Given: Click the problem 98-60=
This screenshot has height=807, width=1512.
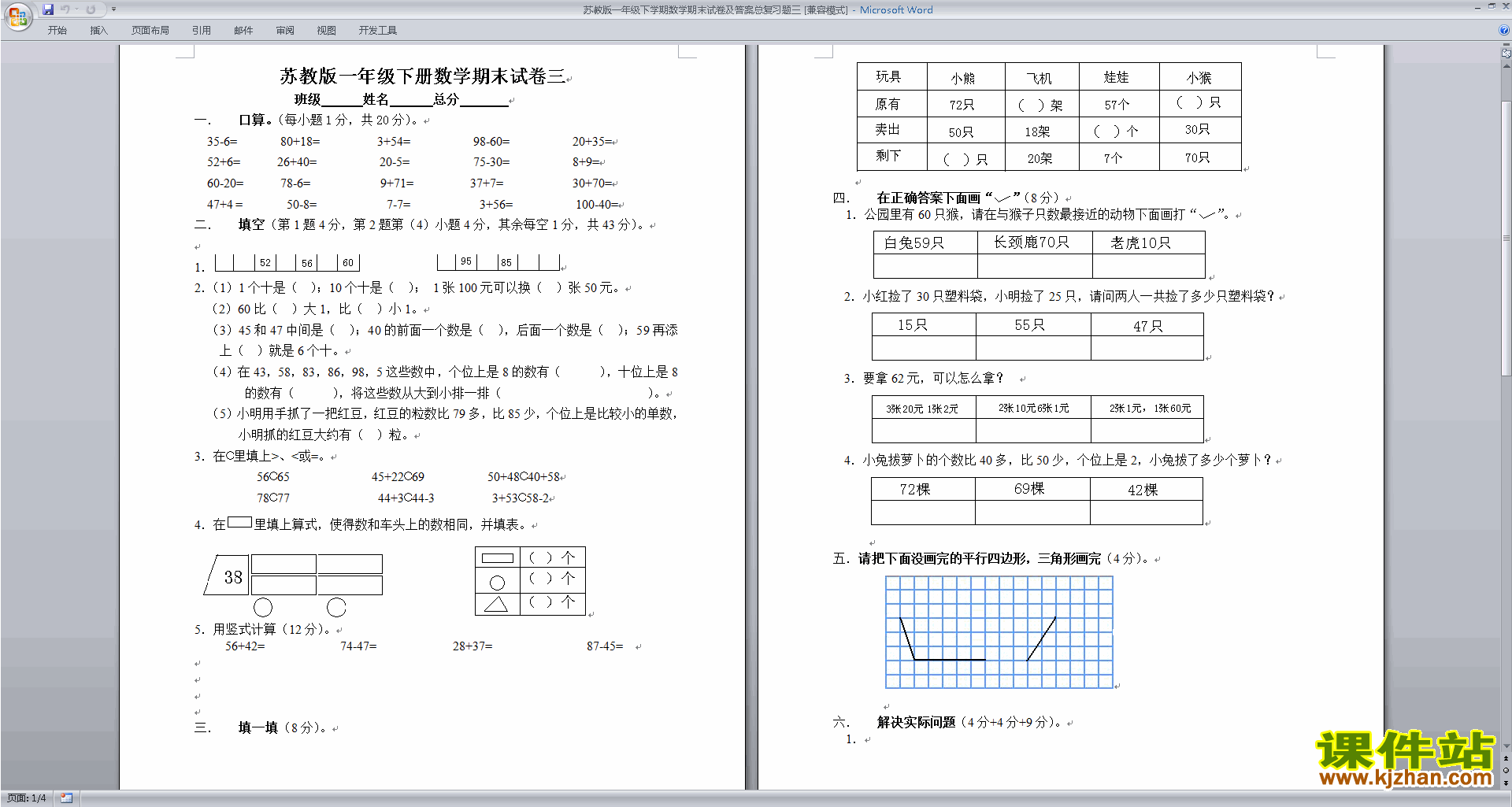Looking at the screenshot, I should click(x=491, y=142).
